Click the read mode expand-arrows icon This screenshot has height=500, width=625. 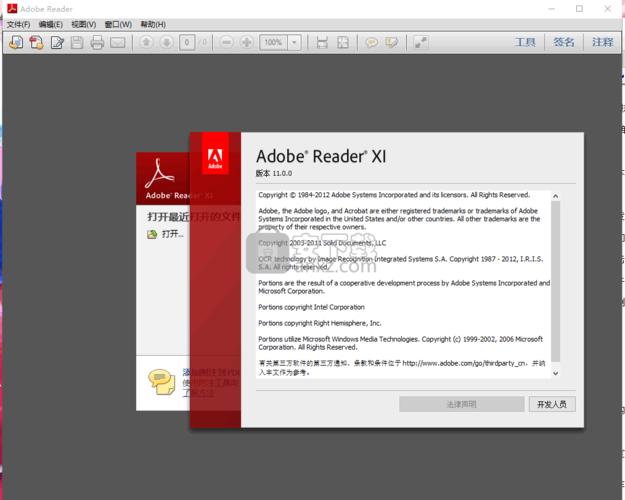pyautogui.click(x=421, y=42)
